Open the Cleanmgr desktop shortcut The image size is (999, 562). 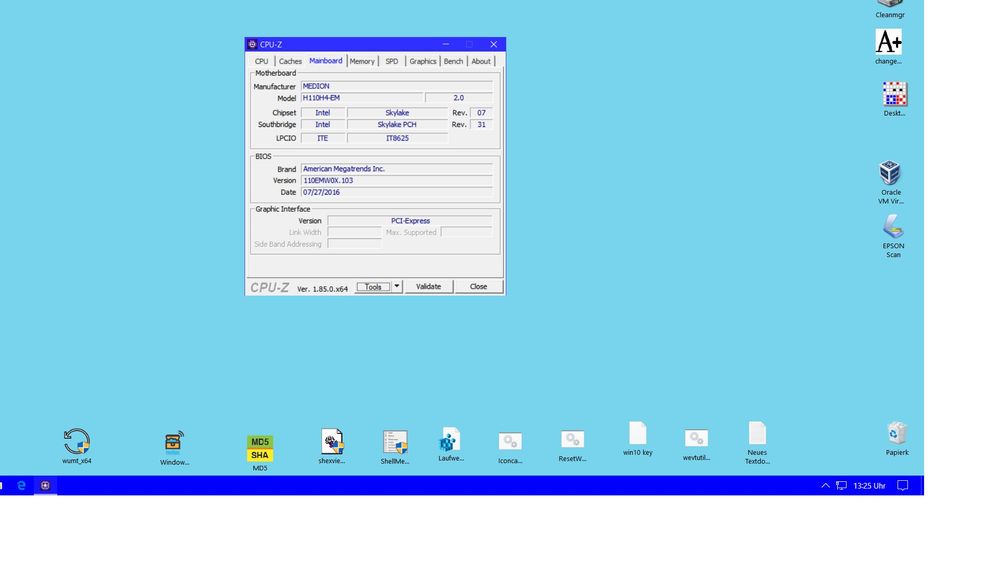tap(889, 5)
